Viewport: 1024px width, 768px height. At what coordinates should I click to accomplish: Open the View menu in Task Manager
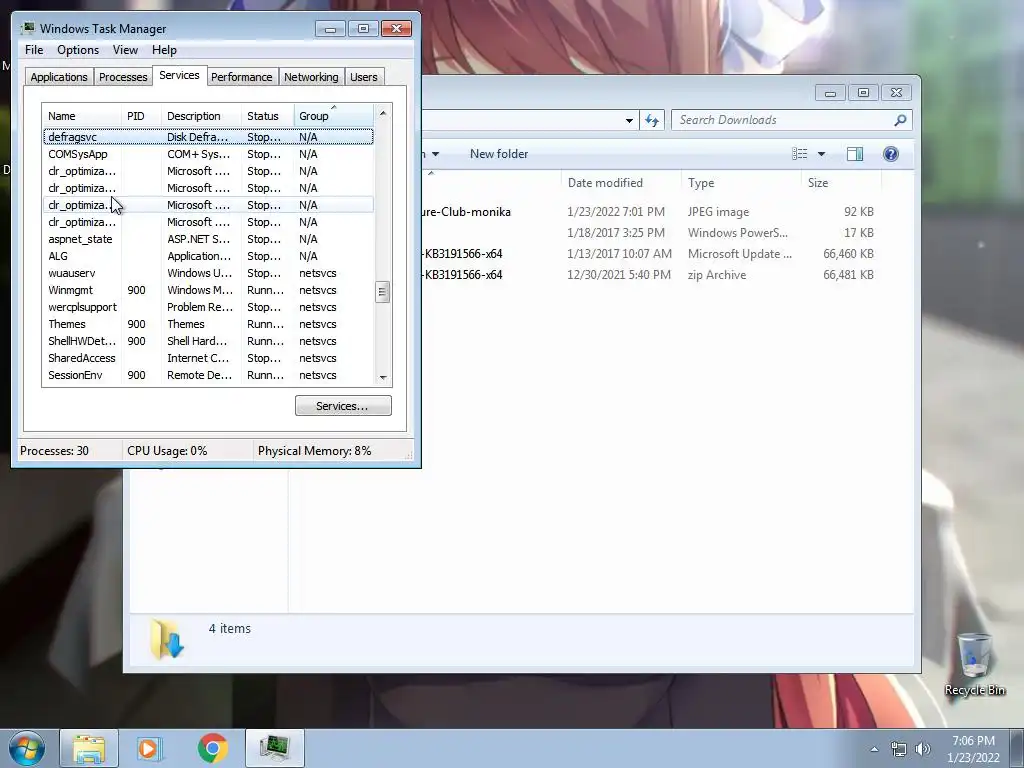[x=125, y=50]
